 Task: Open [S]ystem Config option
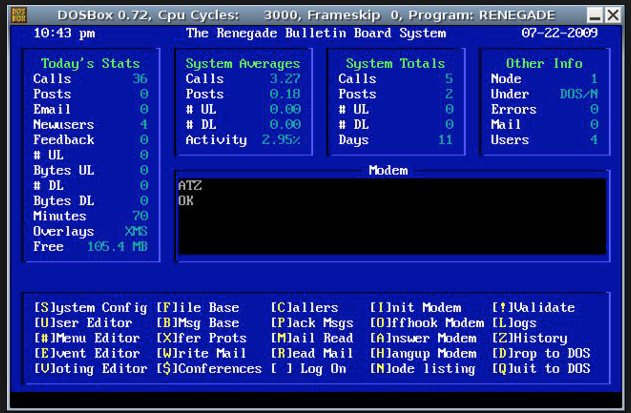point(91,308)
